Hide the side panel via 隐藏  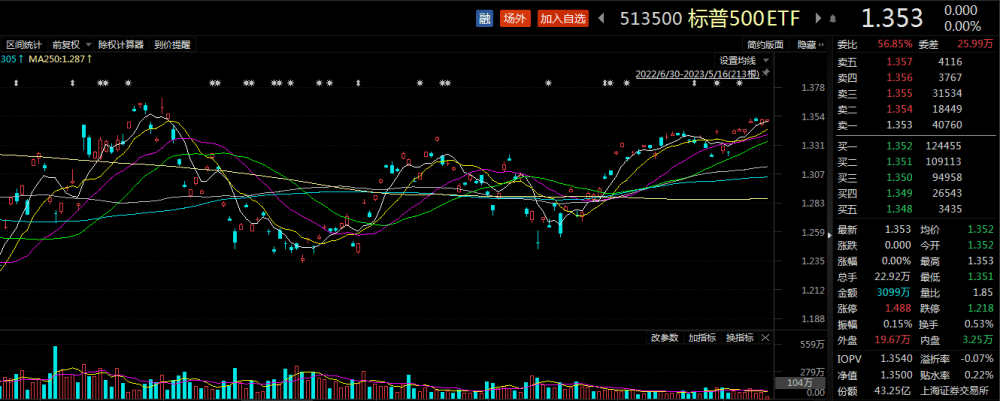[x=811, y=45]
